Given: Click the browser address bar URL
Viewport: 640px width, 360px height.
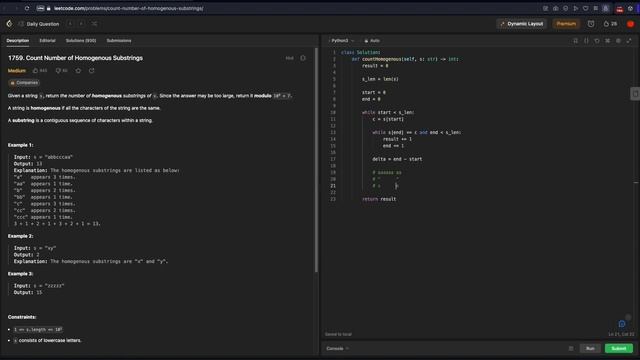Looking at the screenshot, I should click(x=129, y=8).
